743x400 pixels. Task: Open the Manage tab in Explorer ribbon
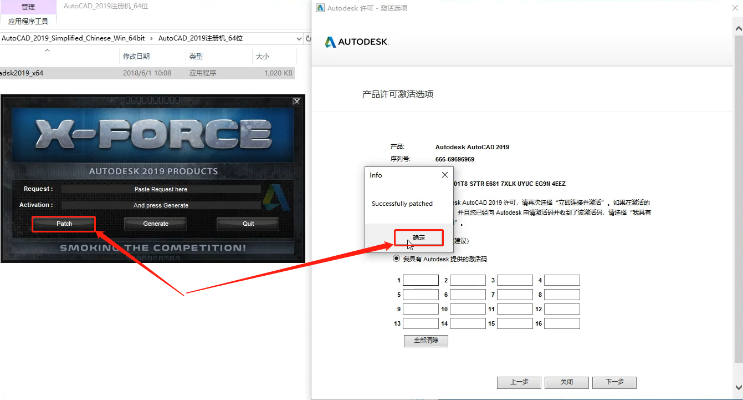coord(28,7)
